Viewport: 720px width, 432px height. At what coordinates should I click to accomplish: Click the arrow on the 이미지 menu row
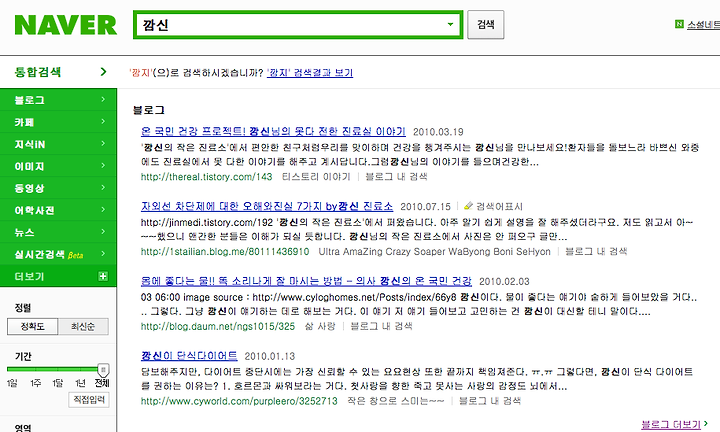click(x=103, y=165)
